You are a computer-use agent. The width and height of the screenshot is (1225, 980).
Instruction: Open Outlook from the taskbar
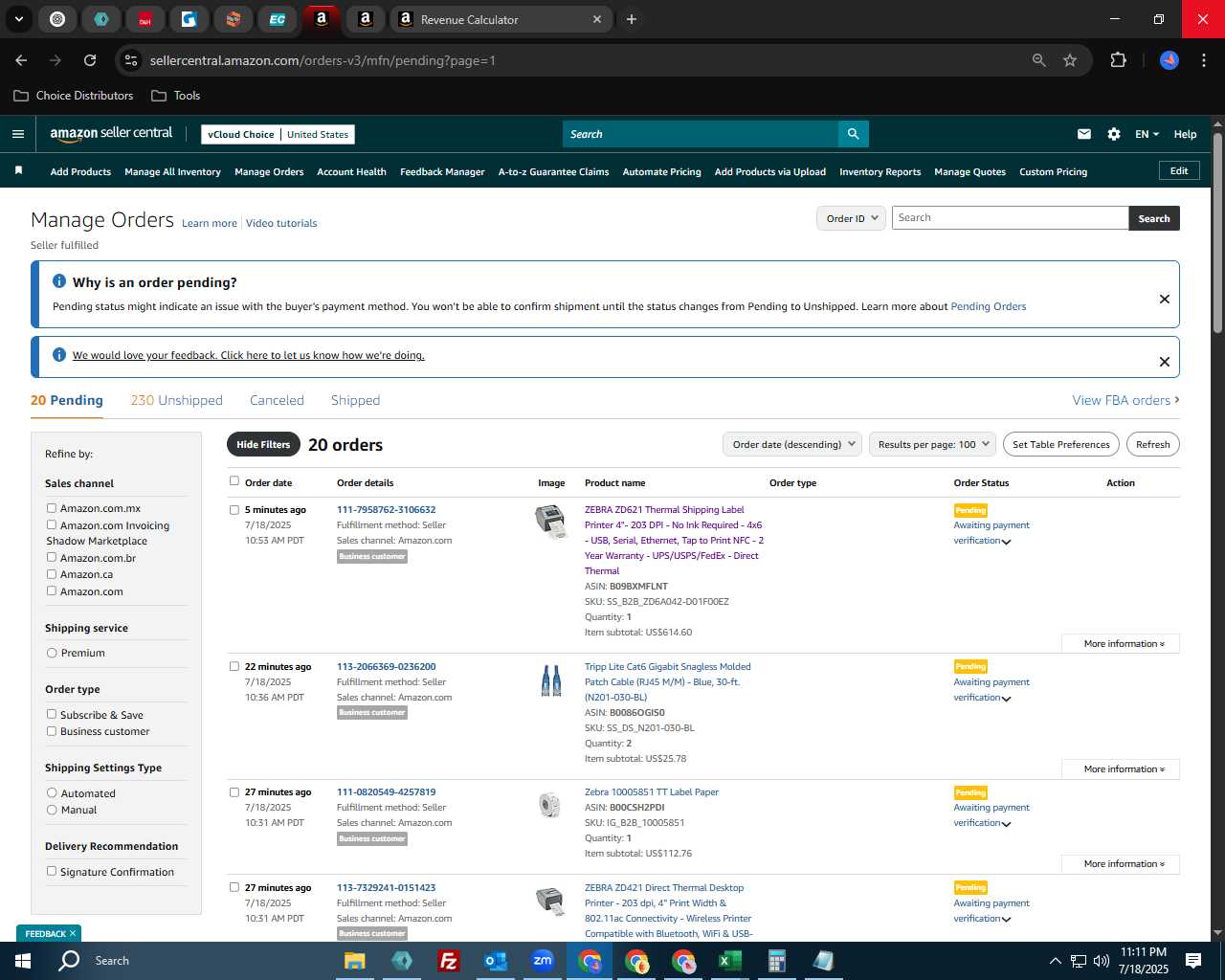tap(495, 961)
